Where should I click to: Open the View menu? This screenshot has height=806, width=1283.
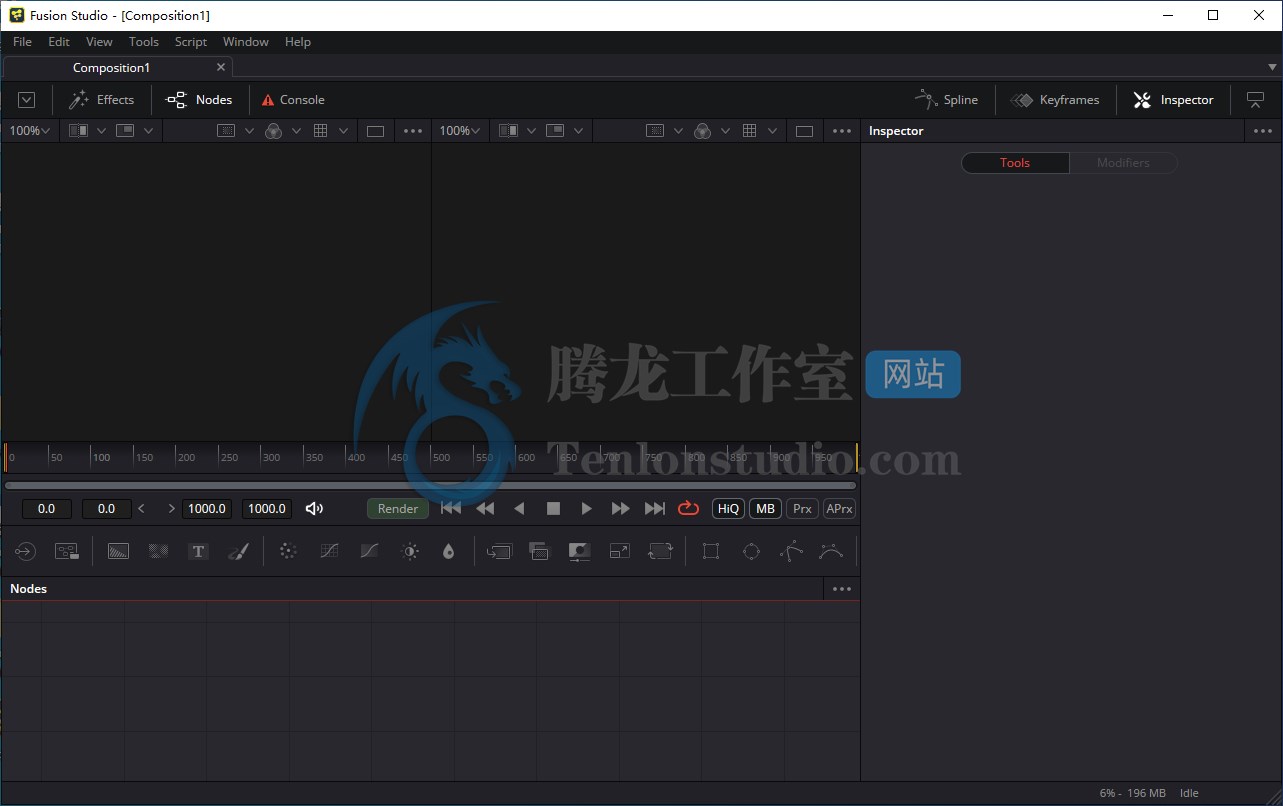pos(99,42)
